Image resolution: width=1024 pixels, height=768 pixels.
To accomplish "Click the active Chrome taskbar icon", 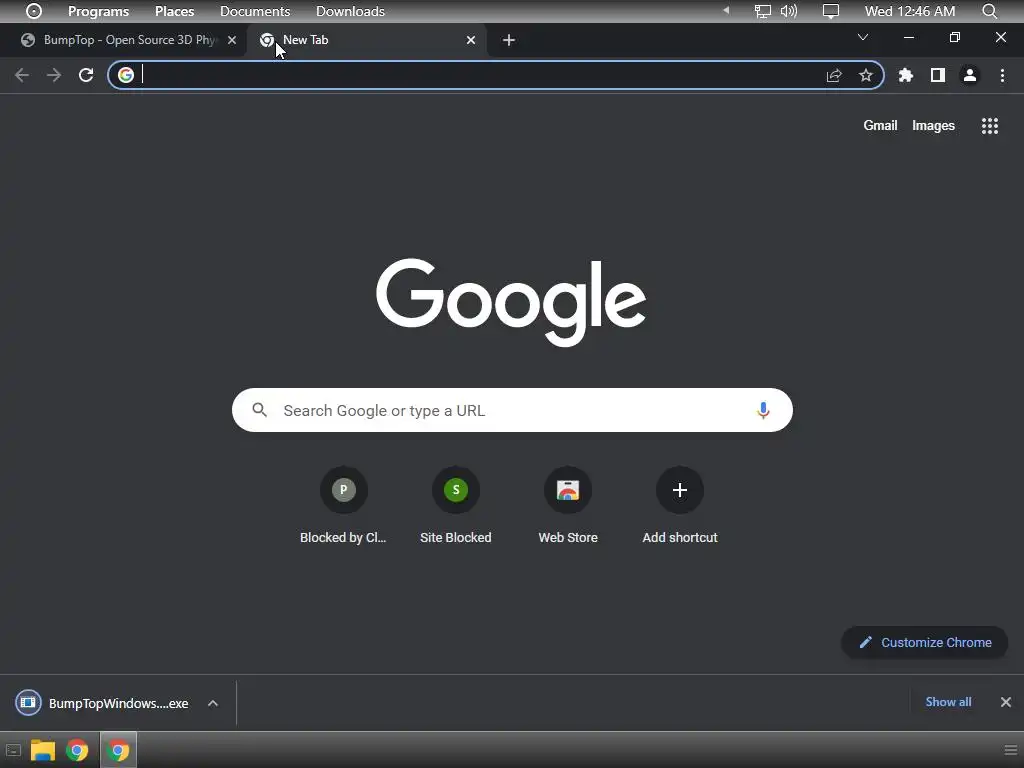I will pyautogui.click(x=118, y=750).
